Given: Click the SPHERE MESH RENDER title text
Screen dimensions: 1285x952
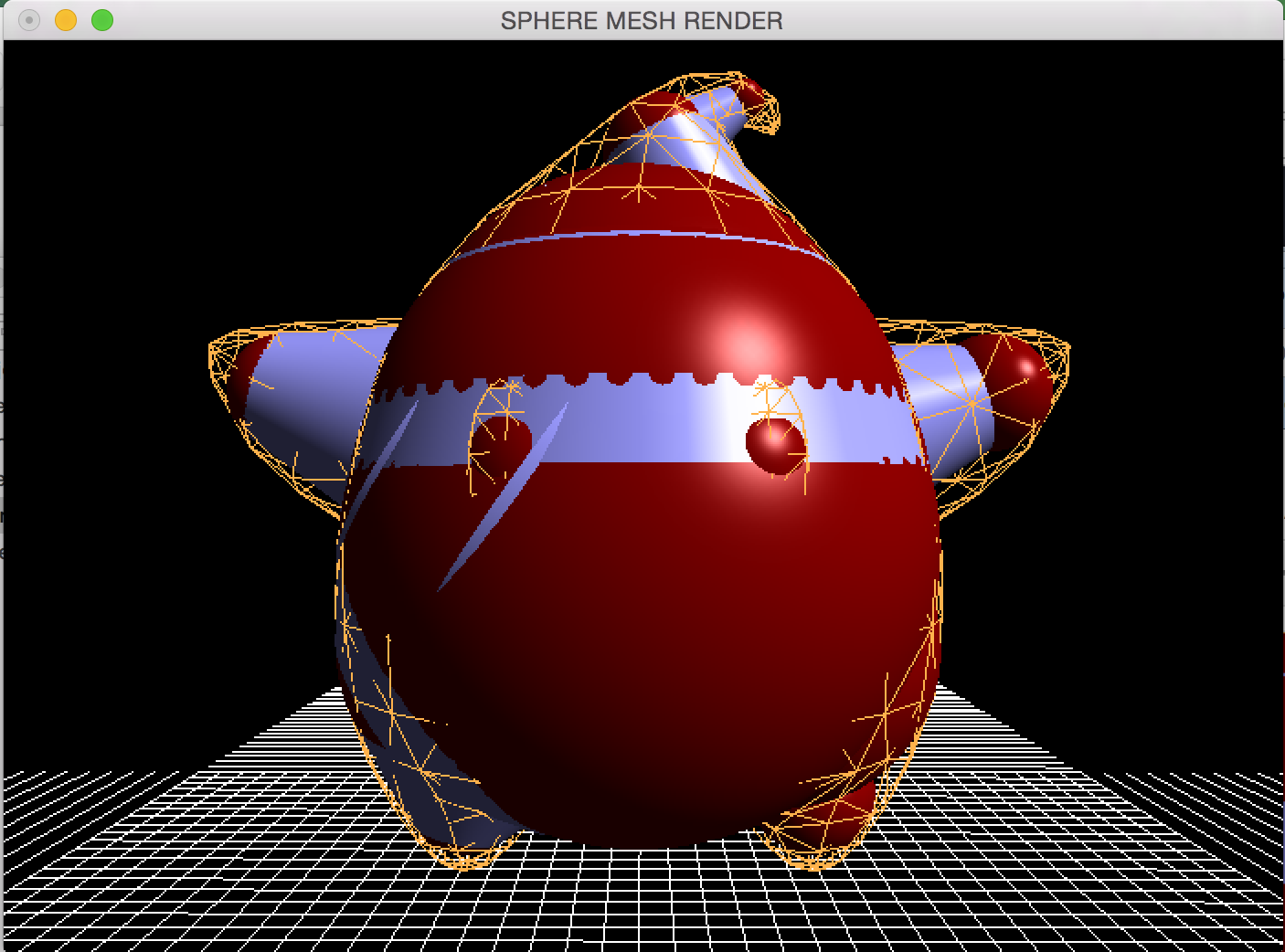Looking at the screenshot, I should click(x=642, y=20).
